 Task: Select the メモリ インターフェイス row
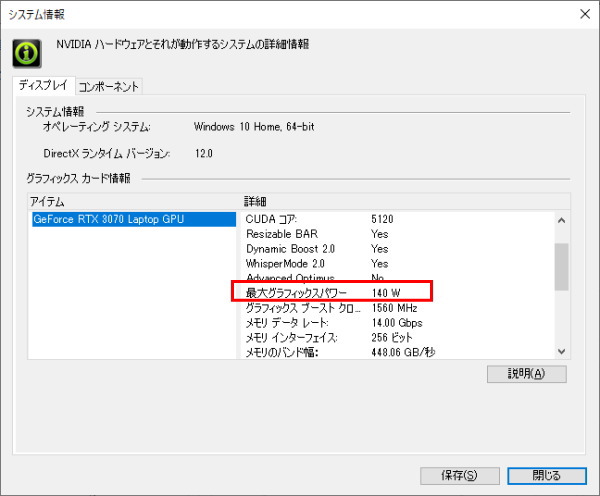pyautogui.click(x=398, y=338)
